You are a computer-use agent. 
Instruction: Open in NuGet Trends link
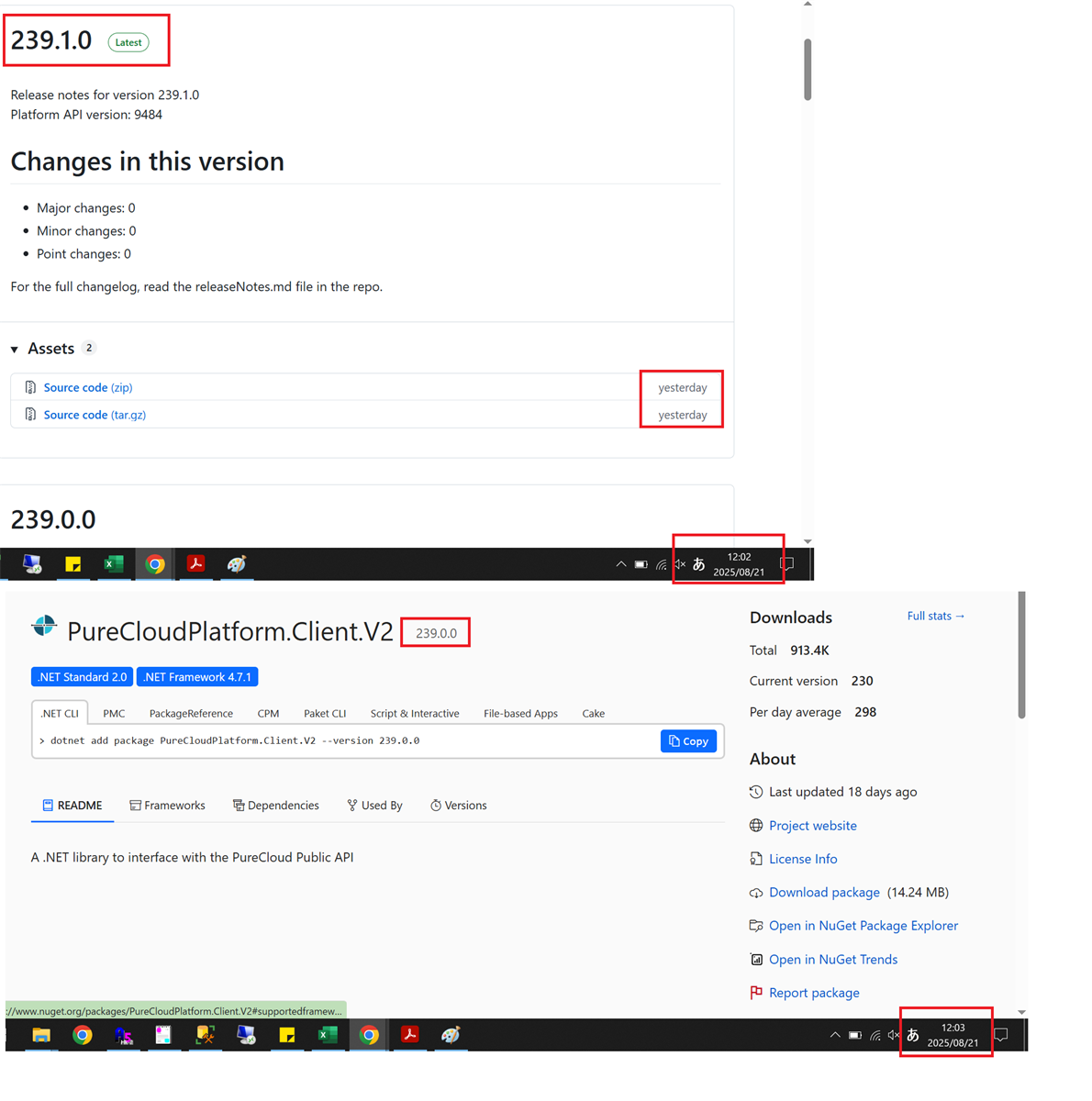(x=833, y=960)
